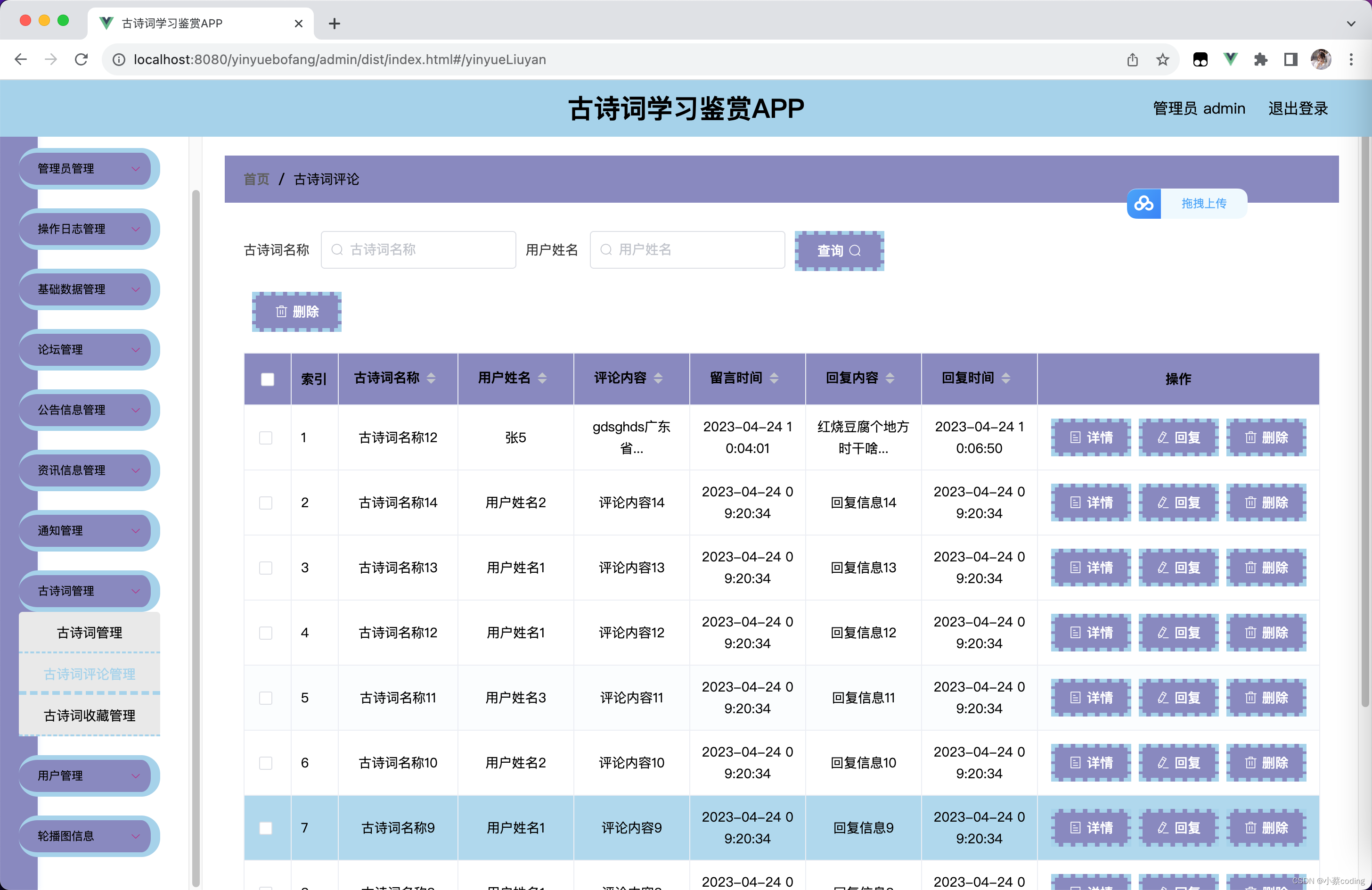Click the cloud upload icon
Screen dimensions: 1372x890
1143,204
